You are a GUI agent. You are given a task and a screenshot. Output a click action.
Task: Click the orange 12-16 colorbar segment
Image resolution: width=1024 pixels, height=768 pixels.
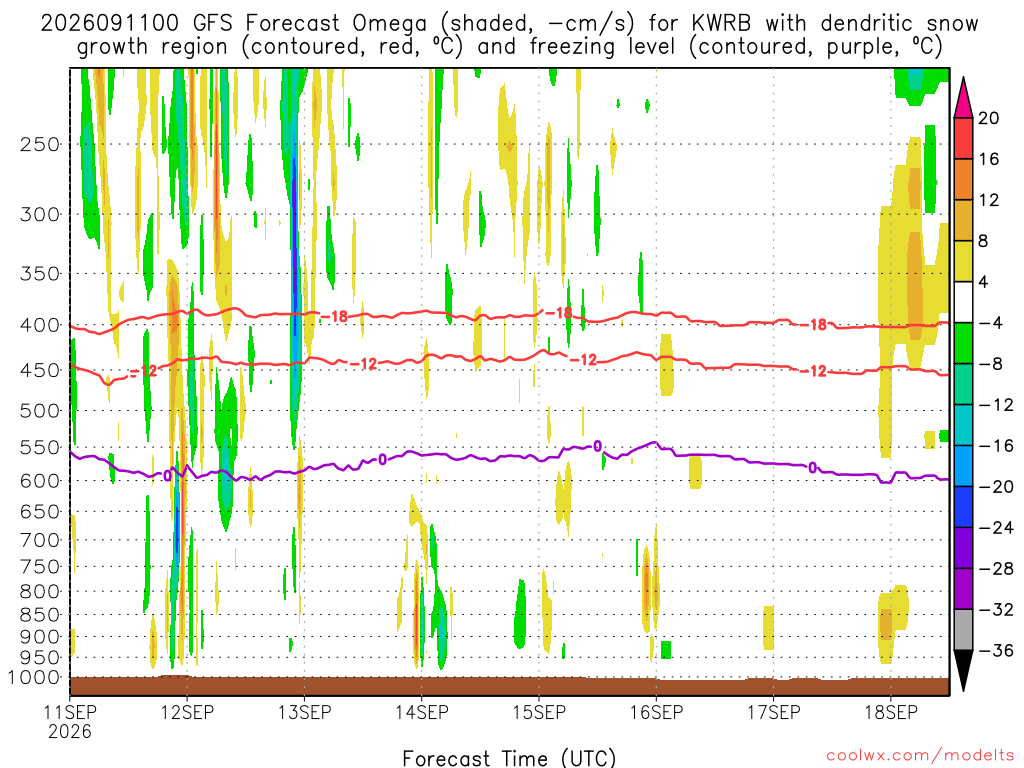(963, 180)
